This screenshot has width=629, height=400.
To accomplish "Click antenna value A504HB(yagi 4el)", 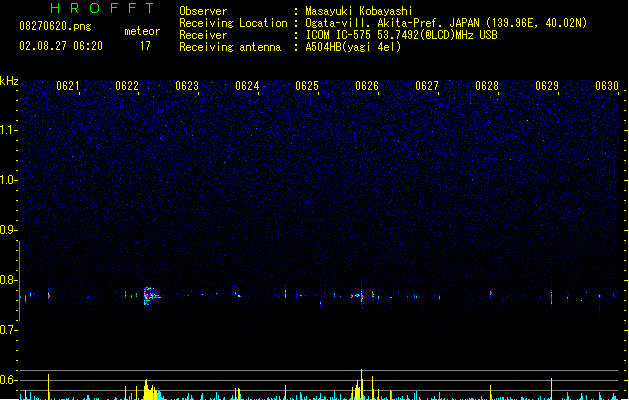I will (353, 47).
